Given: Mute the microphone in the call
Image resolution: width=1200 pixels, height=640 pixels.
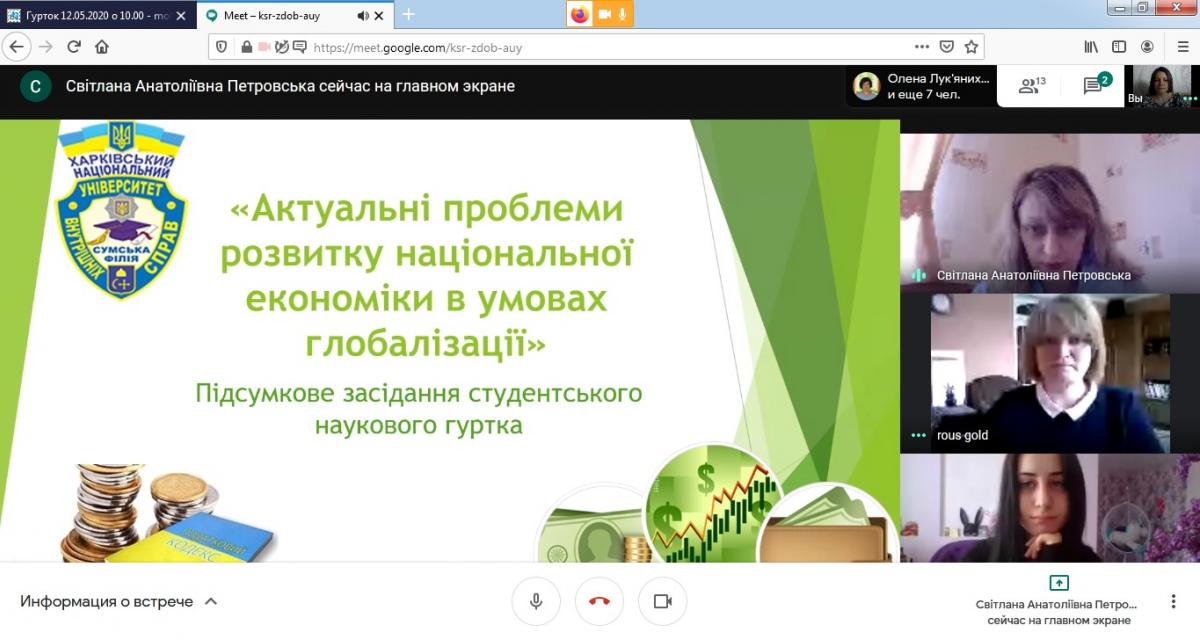Looking at the screenshot, I should click(x=536, y=601).
